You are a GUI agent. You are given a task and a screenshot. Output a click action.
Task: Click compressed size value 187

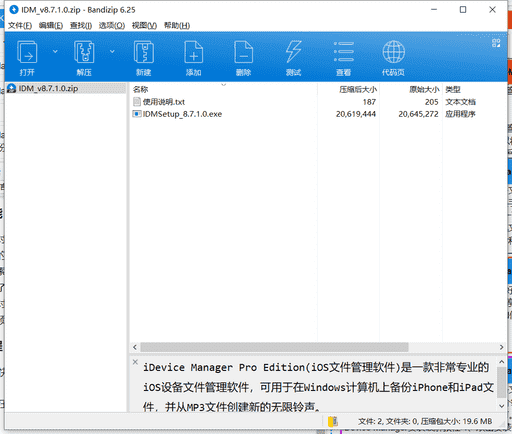pyautogui.click(x=369, y=102)
